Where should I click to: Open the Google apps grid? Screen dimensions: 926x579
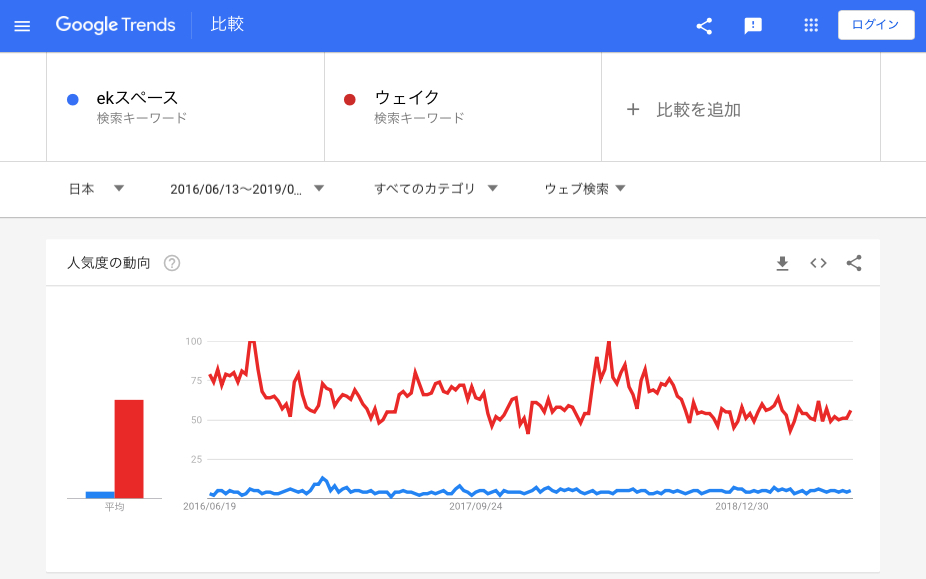(811, 26)
